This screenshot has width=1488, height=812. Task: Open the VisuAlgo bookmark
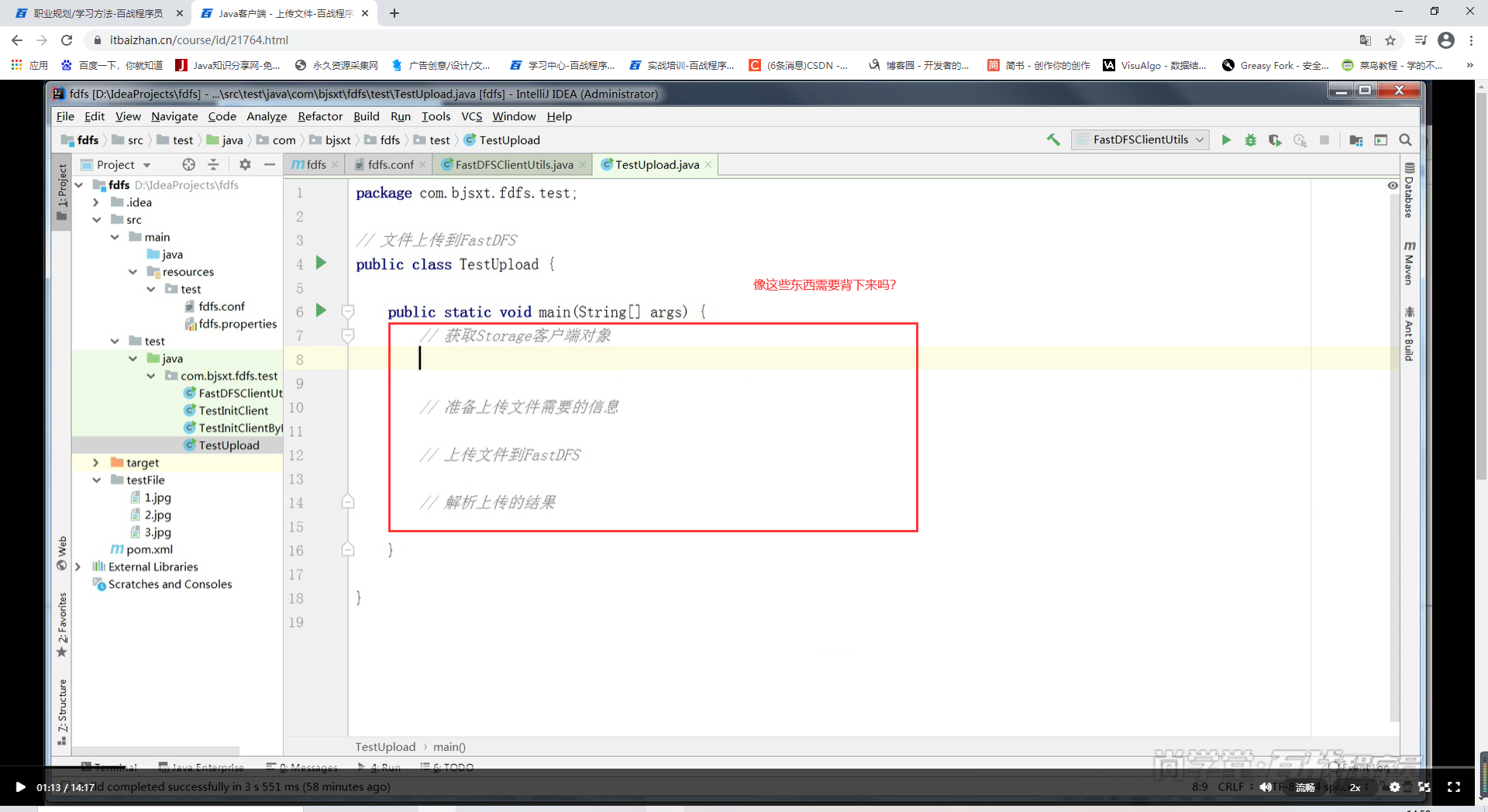pos(1155,65)
